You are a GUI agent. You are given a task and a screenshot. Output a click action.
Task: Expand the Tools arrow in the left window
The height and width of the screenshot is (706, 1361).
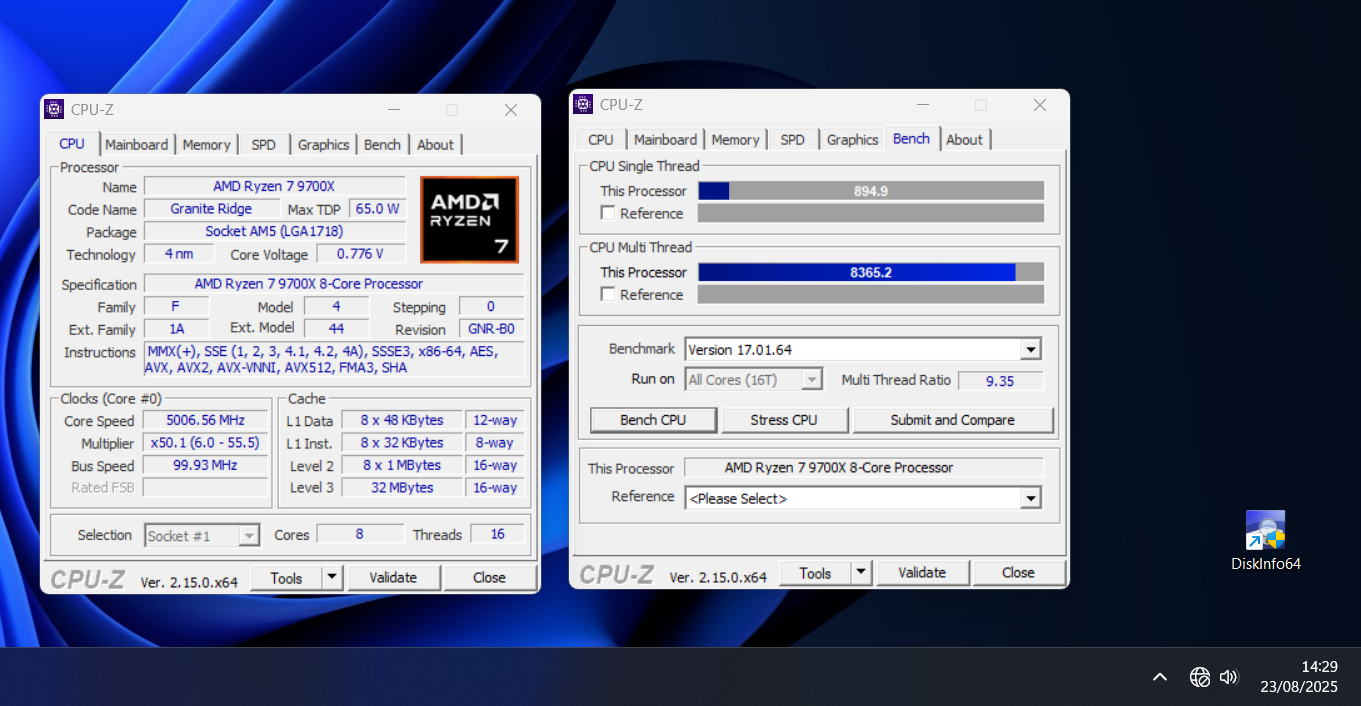coord(332,577)
